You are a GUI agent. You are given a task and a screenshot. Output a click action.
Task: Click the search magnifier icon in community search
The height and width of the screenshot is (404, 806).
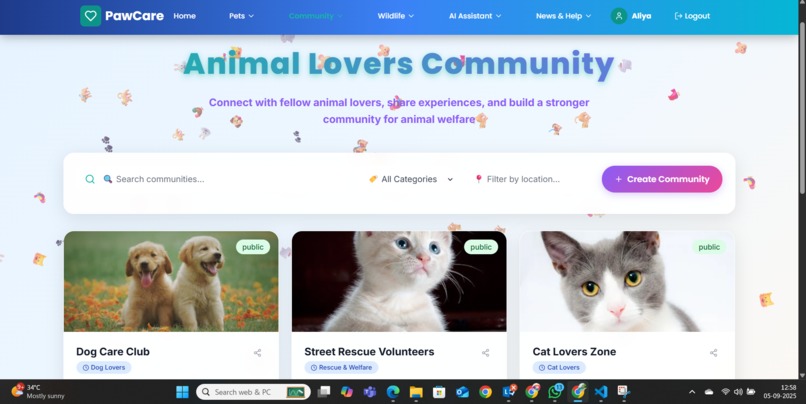coord(90,179)
